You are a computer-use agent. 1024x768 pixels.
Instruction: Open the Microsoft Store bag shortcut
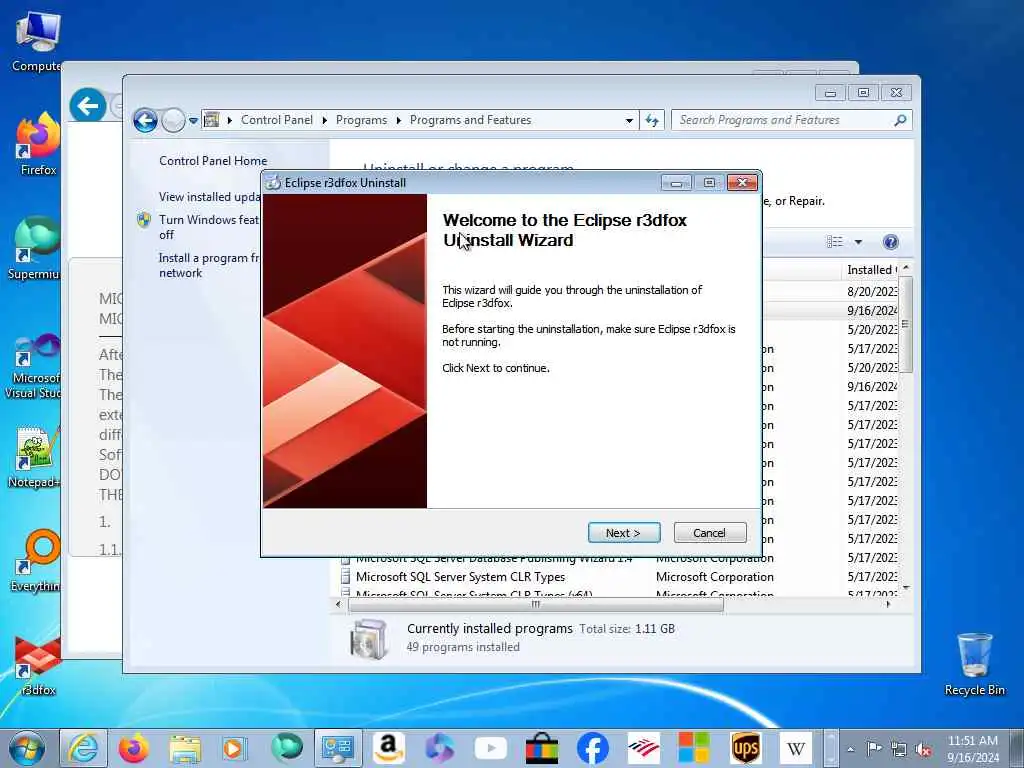[x=542, y=748]
